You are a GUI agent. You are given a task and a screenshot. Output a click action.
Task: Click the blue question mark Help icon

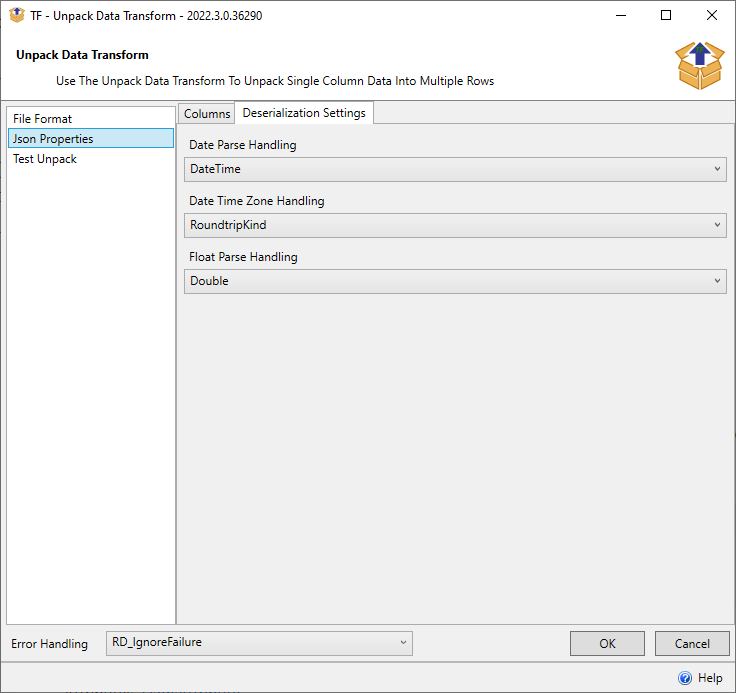tap(685, 678)
